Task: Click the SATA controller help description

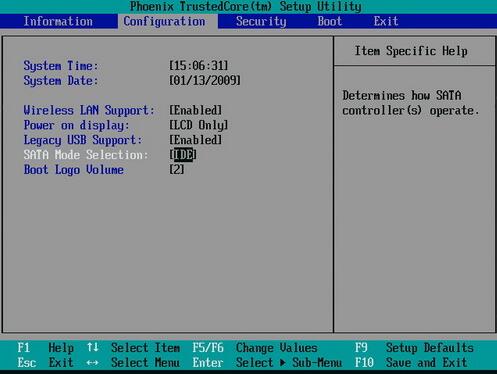Action: point(411,103)
